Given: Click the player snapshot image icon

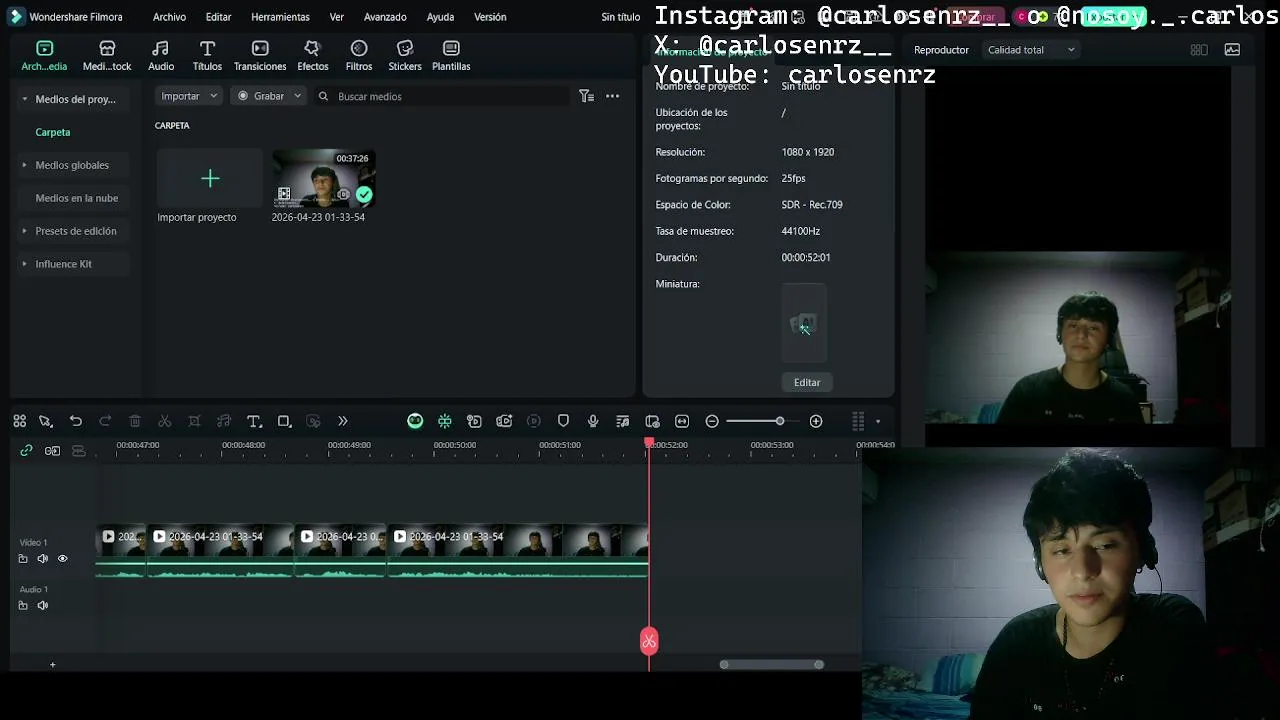Looking at the screenshot, I should 1232,50.
